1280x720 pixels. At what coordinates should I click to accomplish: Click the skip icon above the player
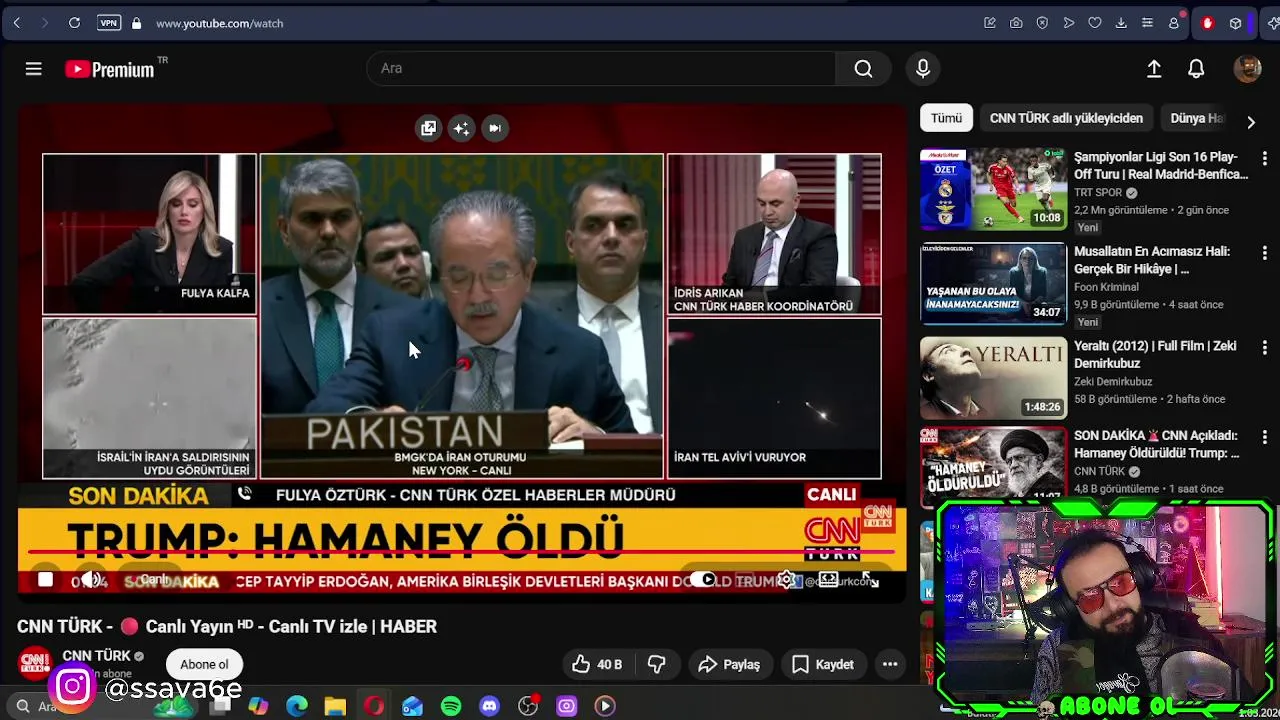click(x=494, y=128)
